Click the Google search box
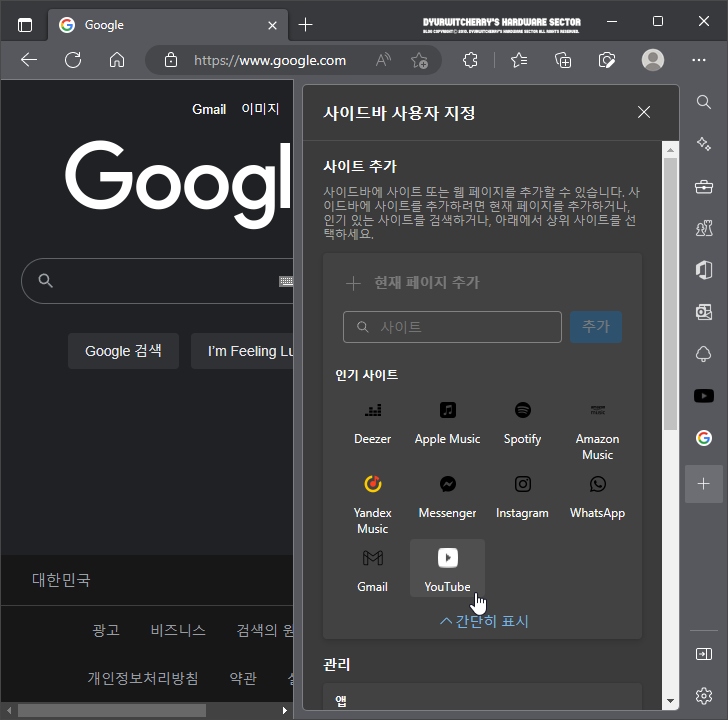This screenshot has height=720, width=728. pos(158,281)
